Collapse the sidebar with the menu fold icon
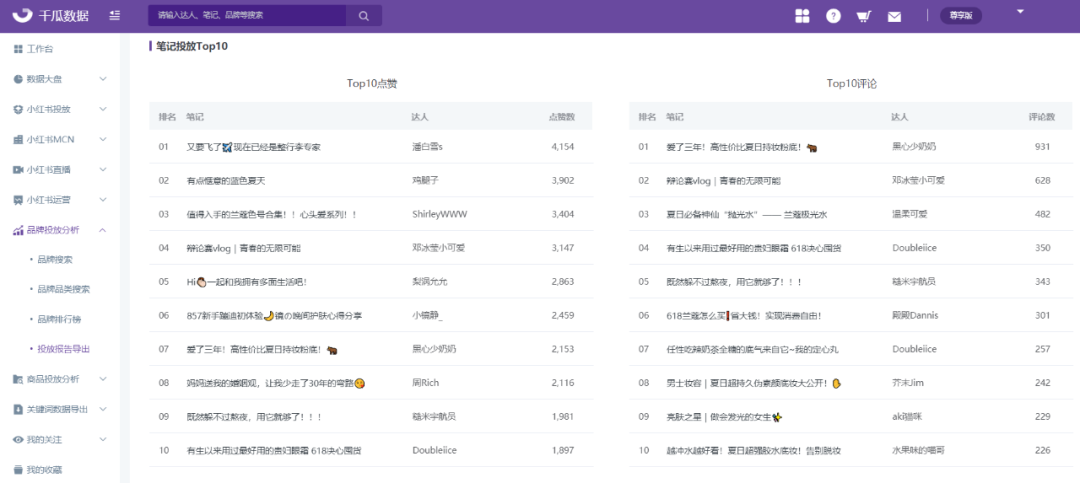The image size is (1080, 483). [115, 15]
